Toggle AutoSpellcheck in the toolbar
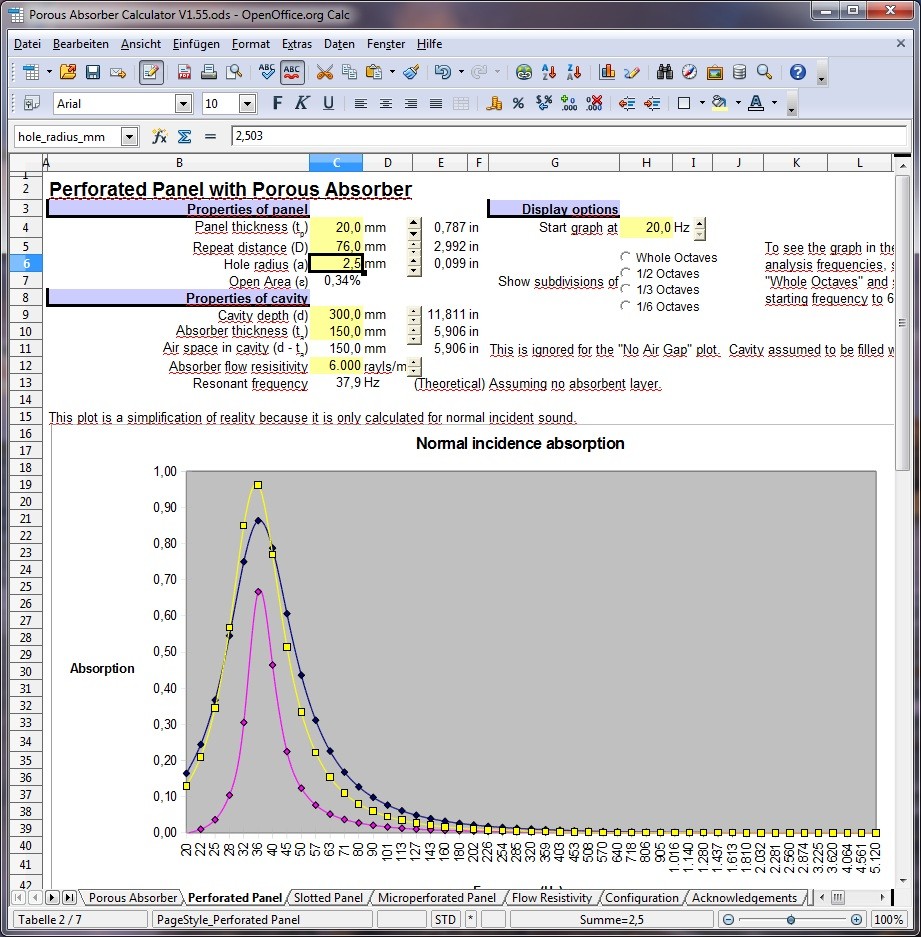 pyautogui.click(x=292, y=72)
